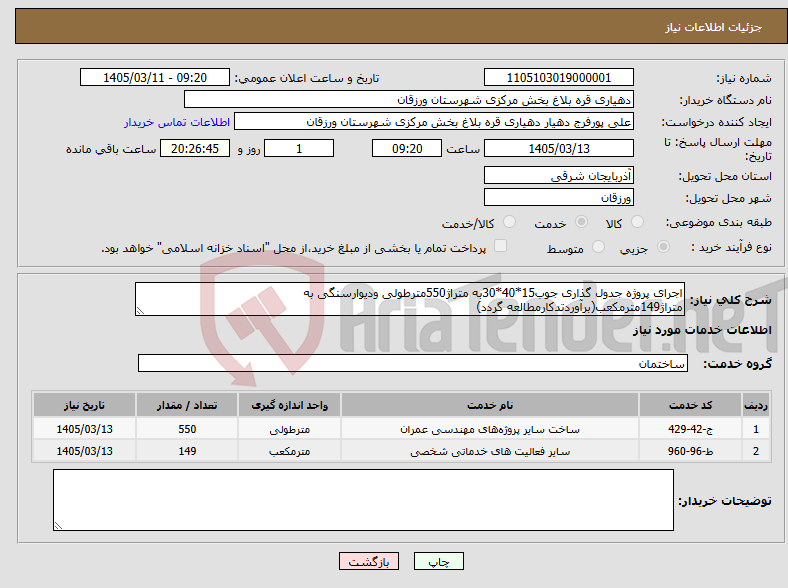Click the تعداد / مقدار column header
The height and width of the screenshot is (588, 788).
pos(187,405)
